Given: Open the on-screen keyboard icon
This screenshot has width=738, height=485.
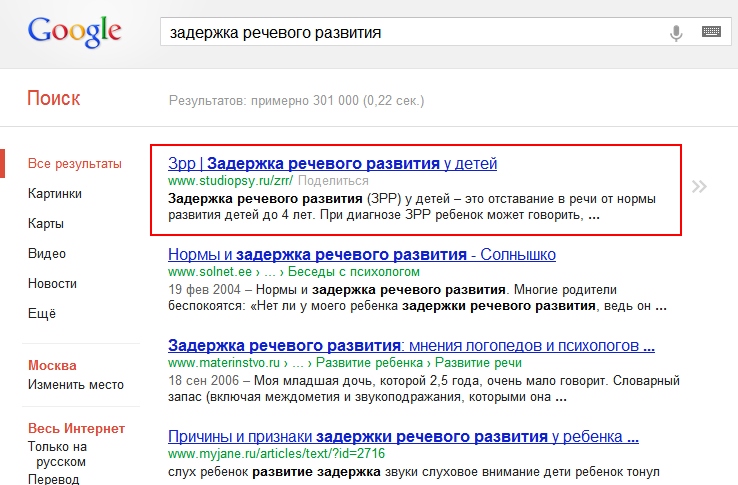Looking at the screenshot, I should pyautogui.click(x=711, y=32).
